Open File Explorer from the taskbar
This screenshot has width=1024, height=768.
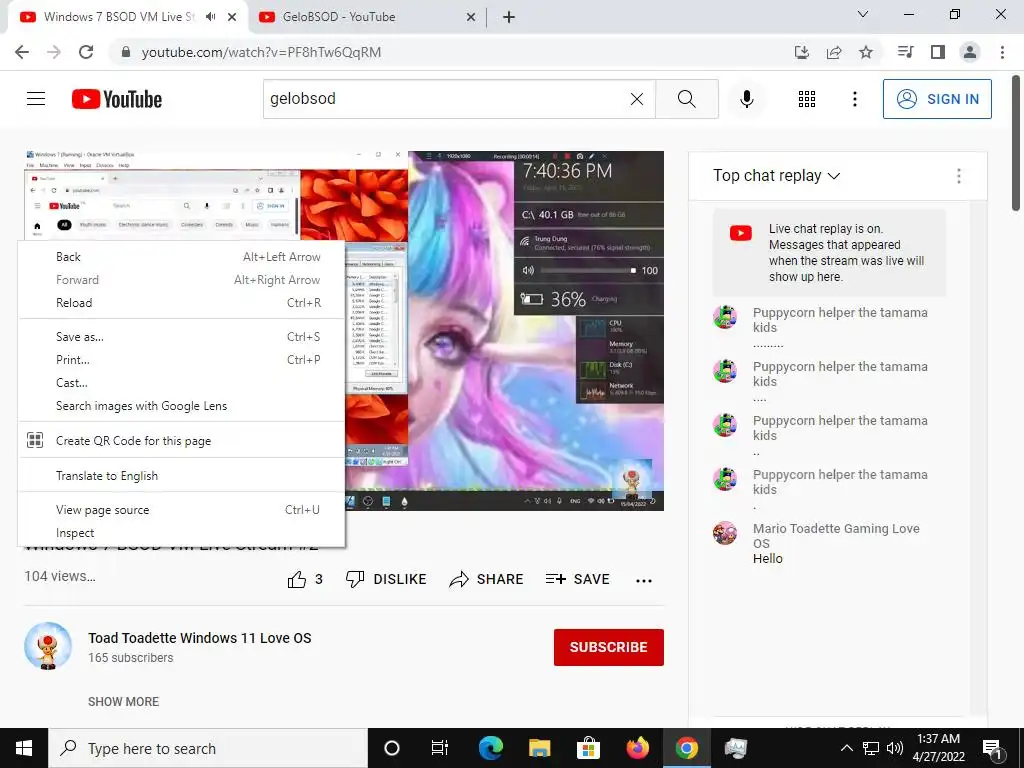[x=539, y=748]
